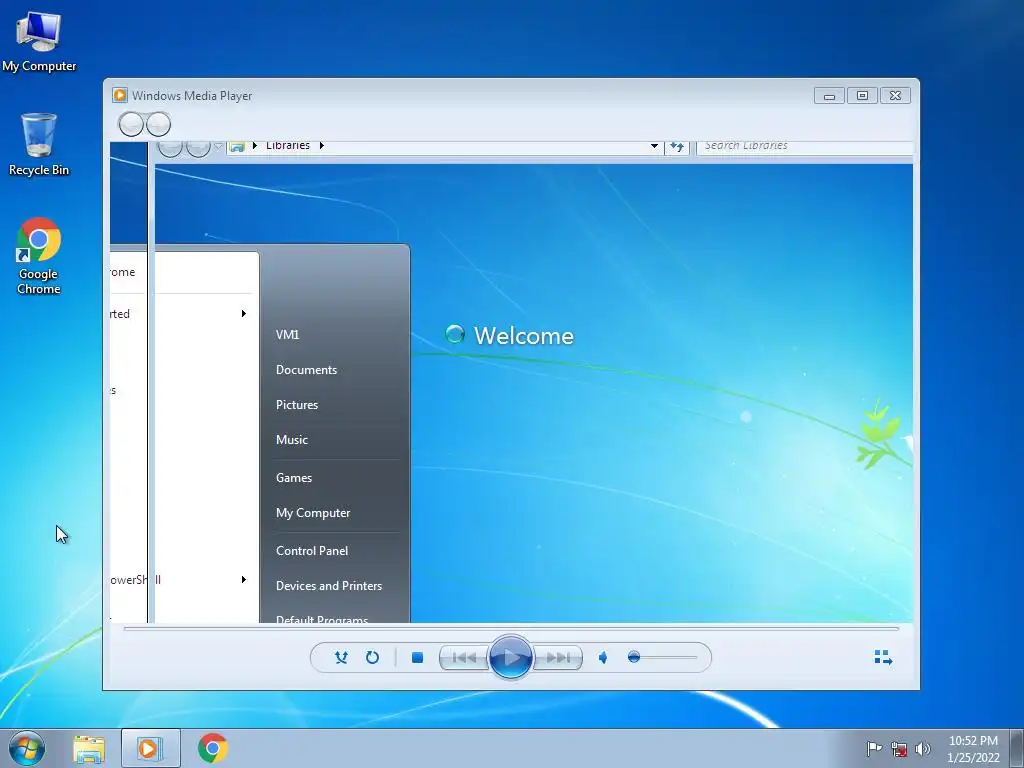Mute the player volume

click(x=603, y=658)
